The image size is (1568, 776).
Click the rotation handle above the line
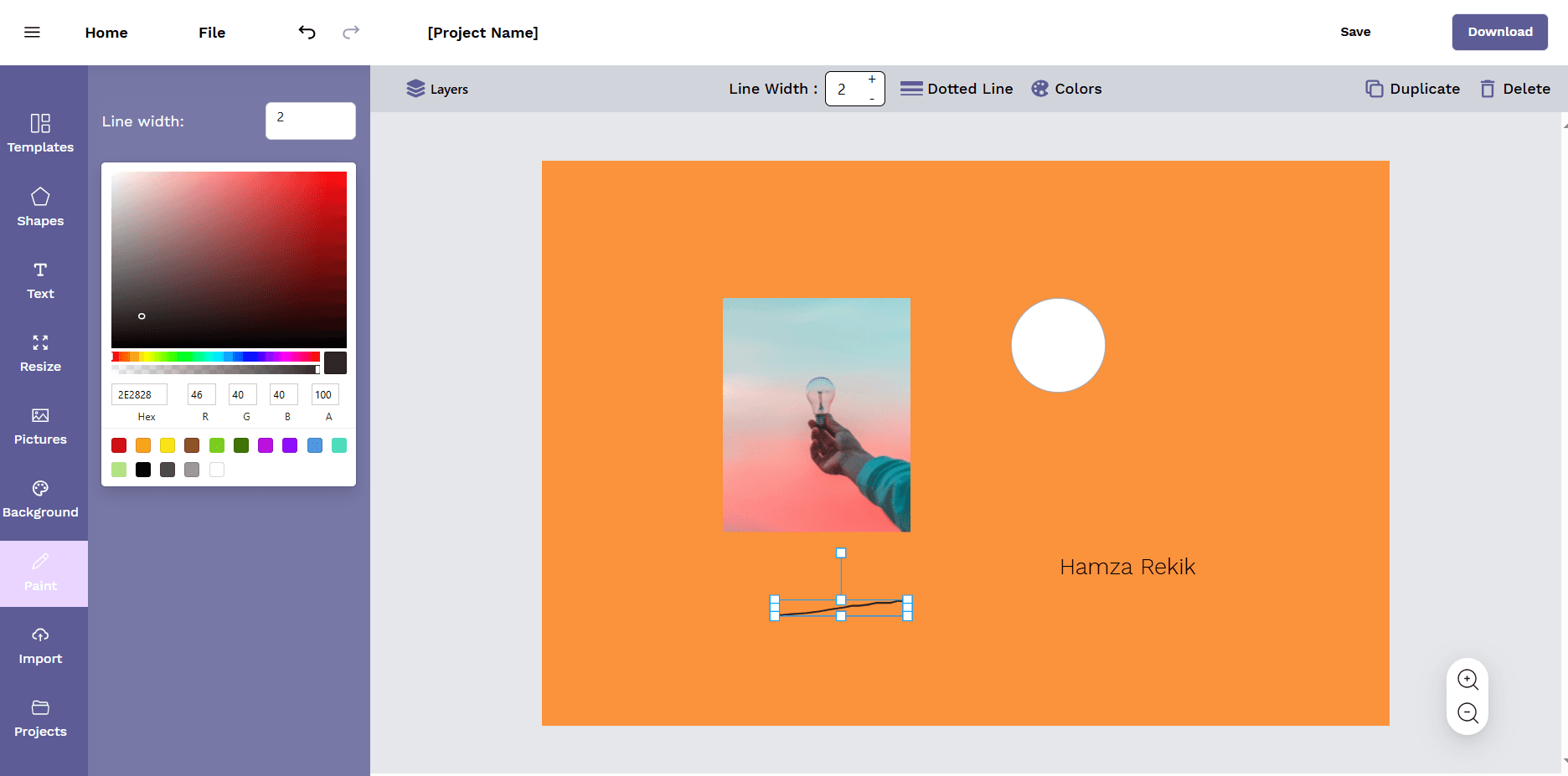click(x=841, y=552)
